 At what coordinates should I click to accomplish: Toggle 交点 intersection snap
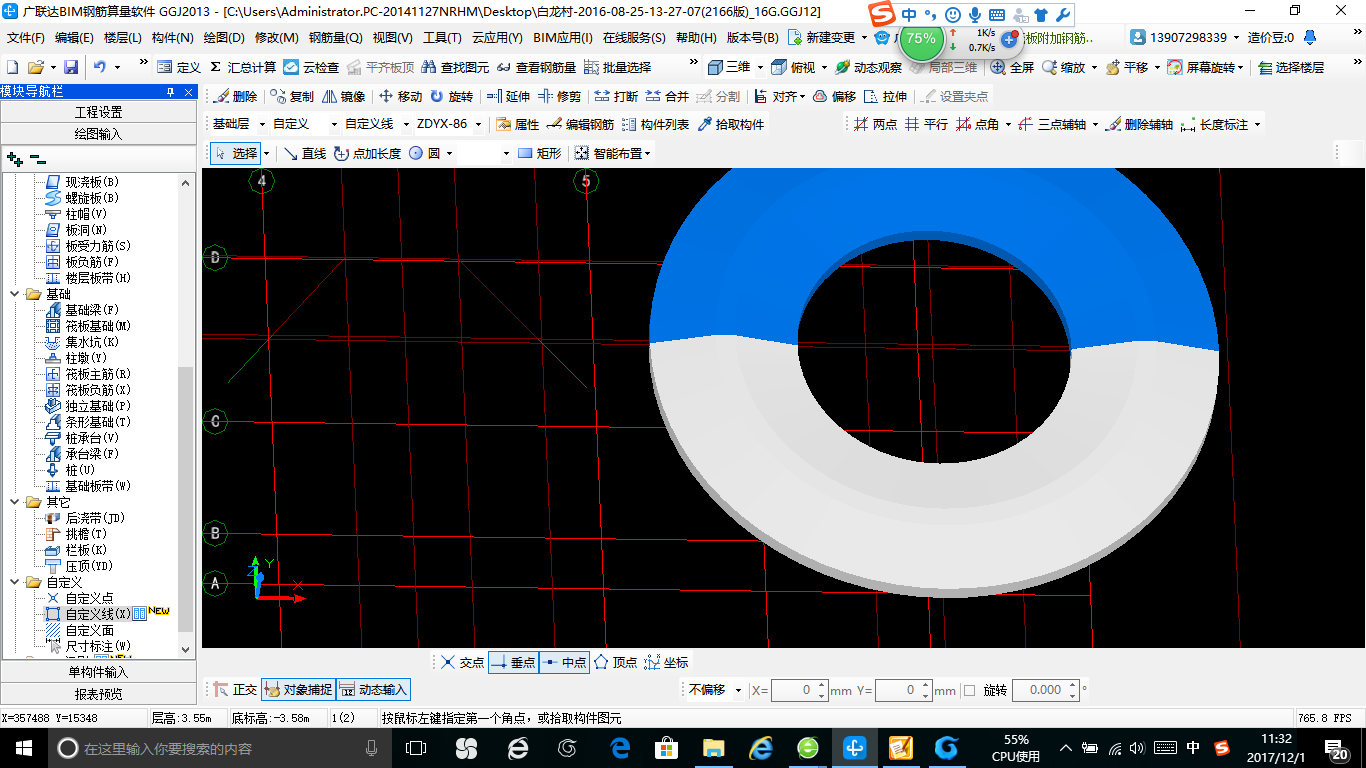coord(462,662)
